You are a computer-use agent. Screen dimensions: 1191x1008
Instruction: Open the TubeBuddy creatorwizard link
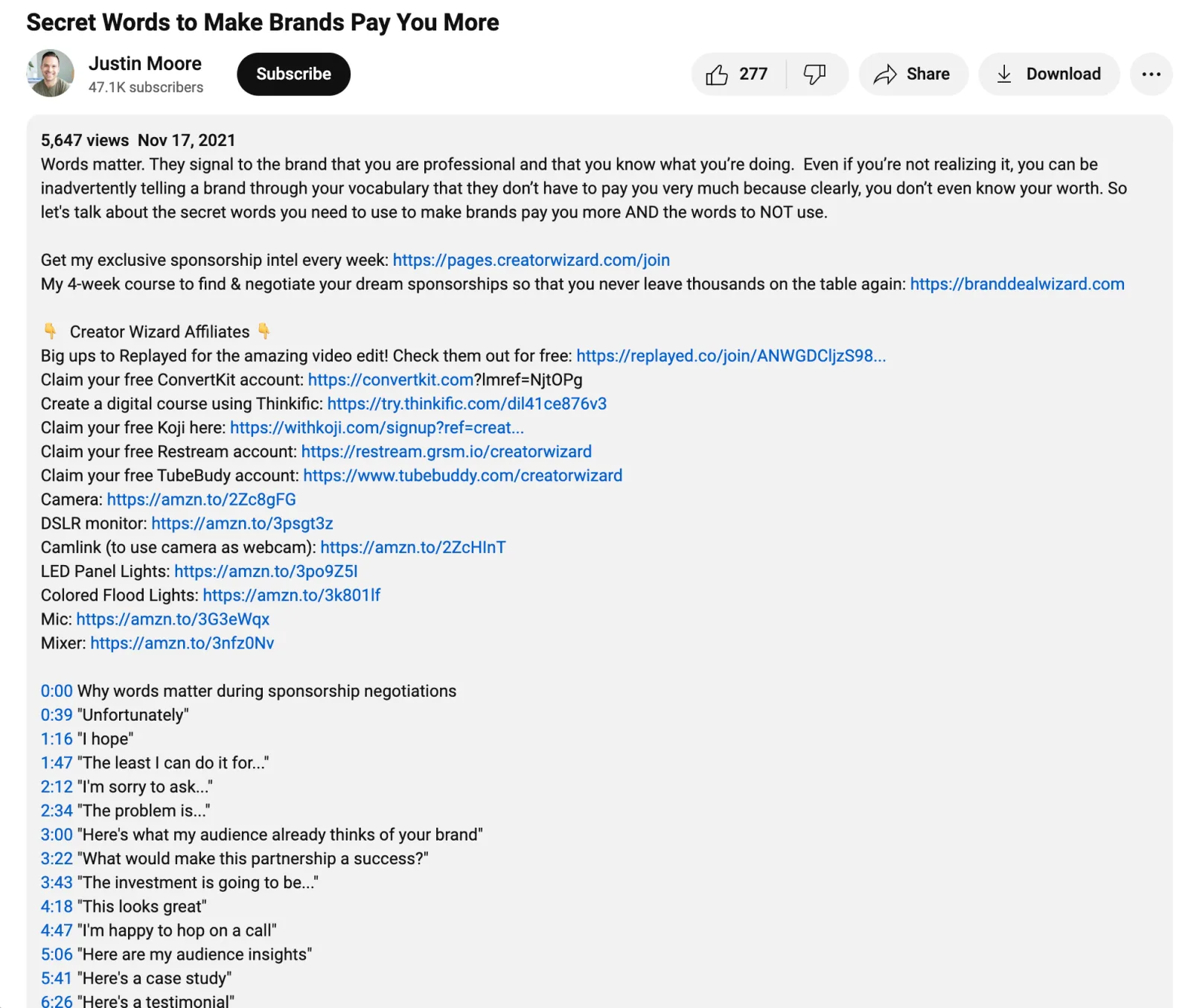point(462,476)
